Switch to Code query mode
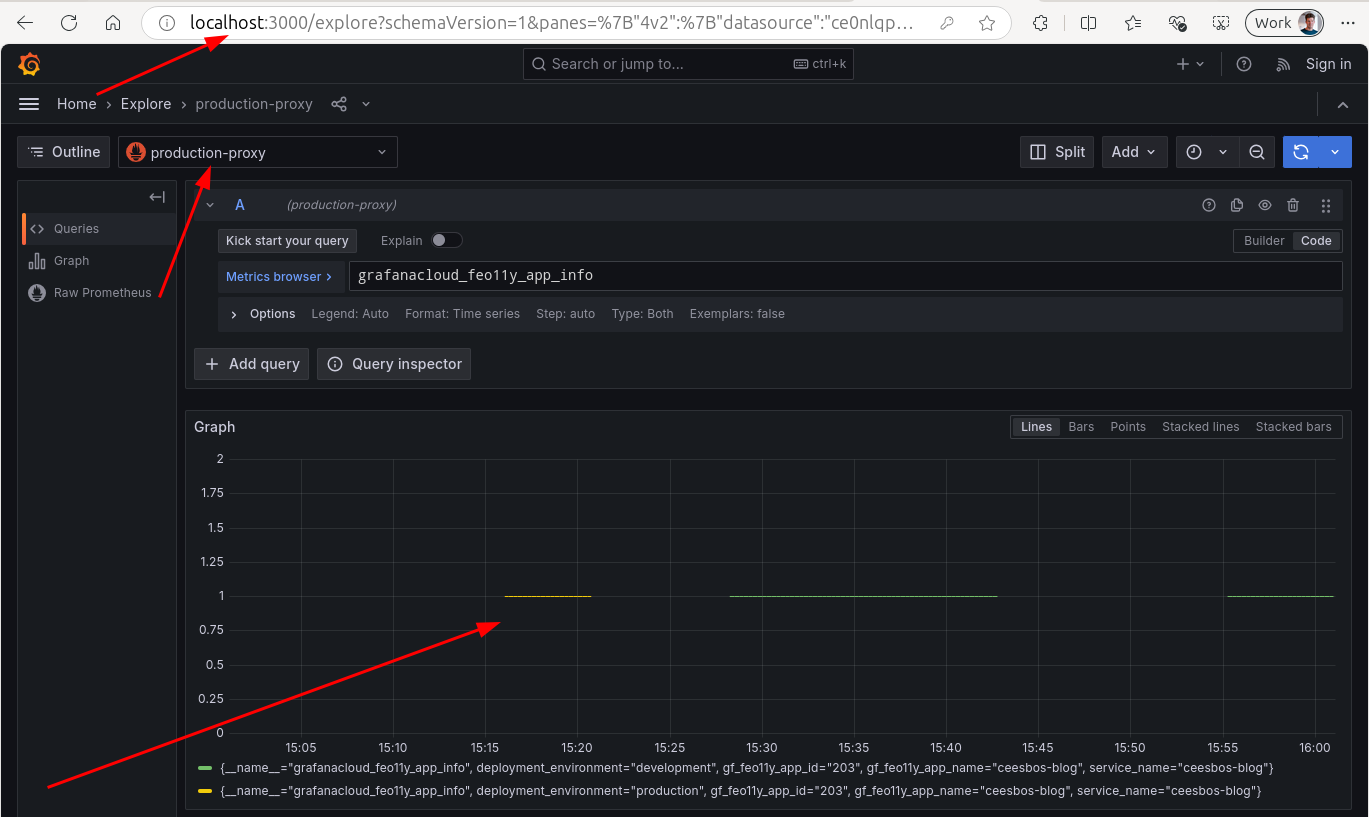This screenshot has height=817, width=1369. pos(1316,241)
